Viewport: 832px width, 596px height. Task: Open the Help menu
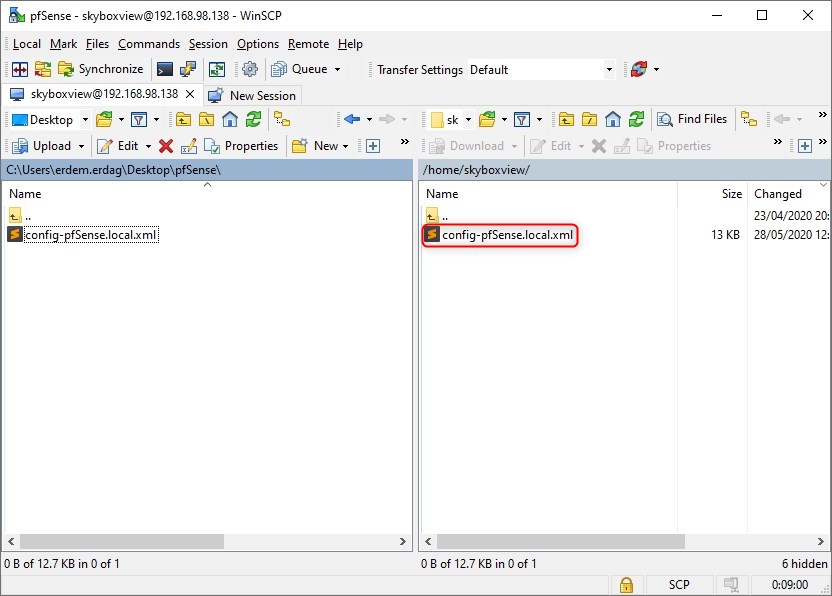pos(350,44)
